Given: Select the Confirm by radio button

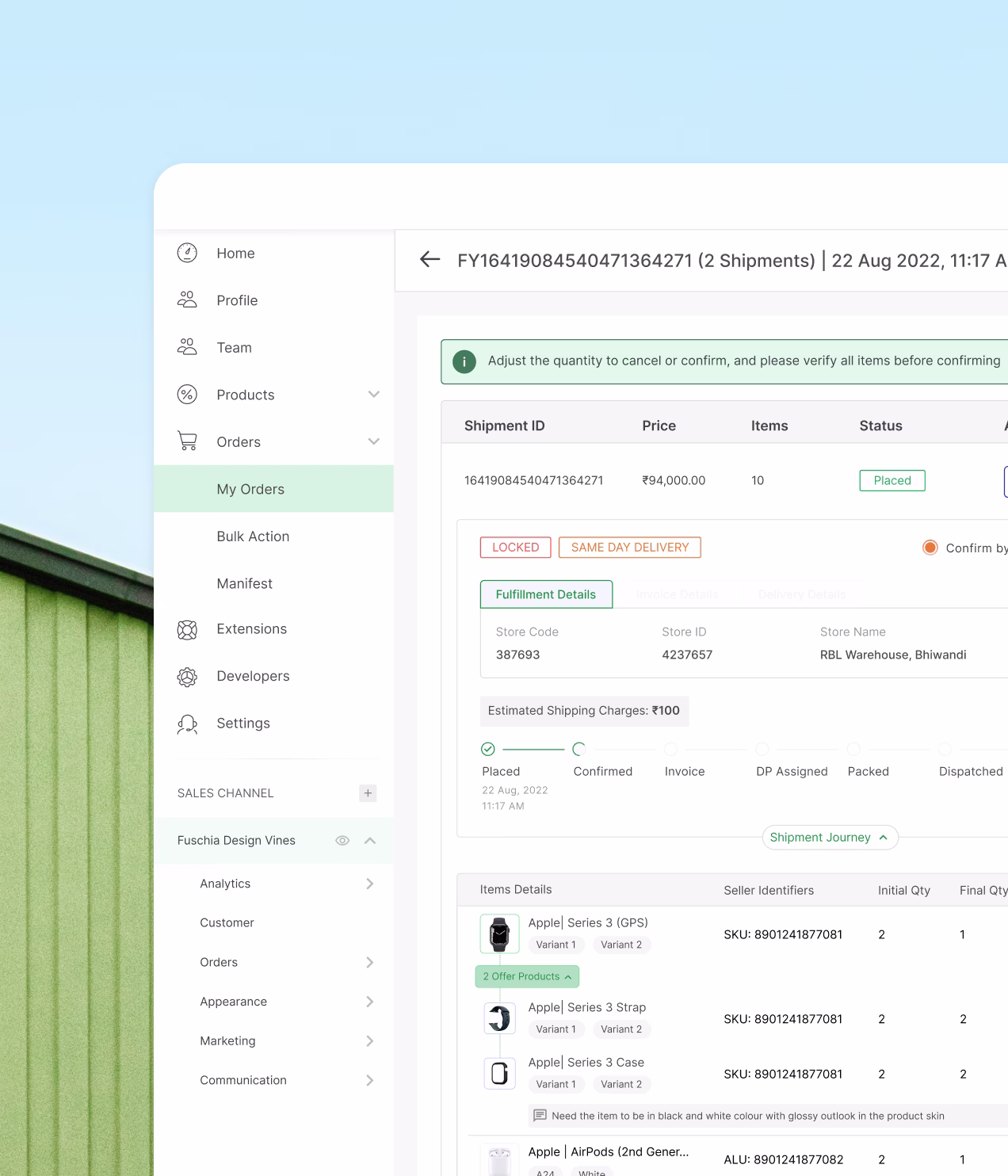Looking at the screenshot, I should [x=929, y=547].
